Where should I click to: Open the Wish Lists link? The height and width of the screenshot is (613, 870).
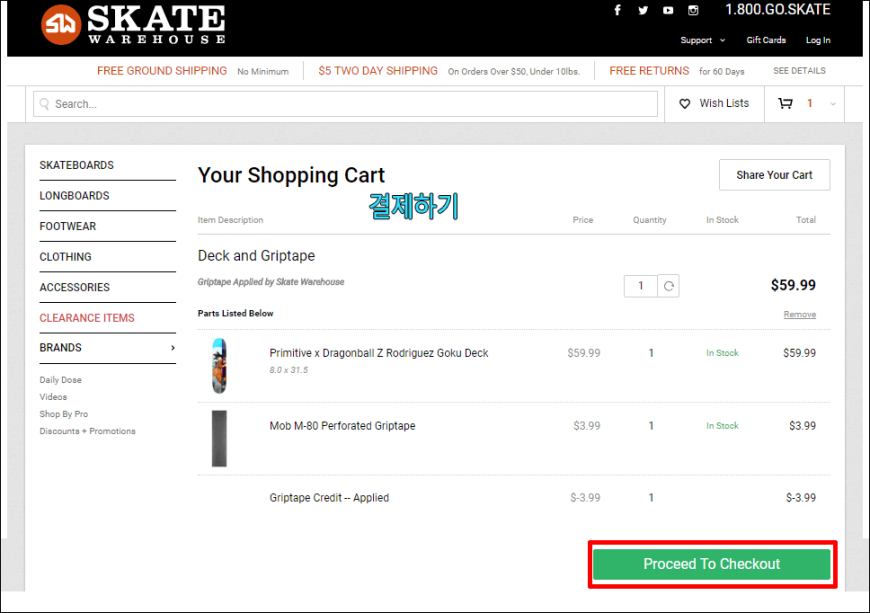[724, 103]
